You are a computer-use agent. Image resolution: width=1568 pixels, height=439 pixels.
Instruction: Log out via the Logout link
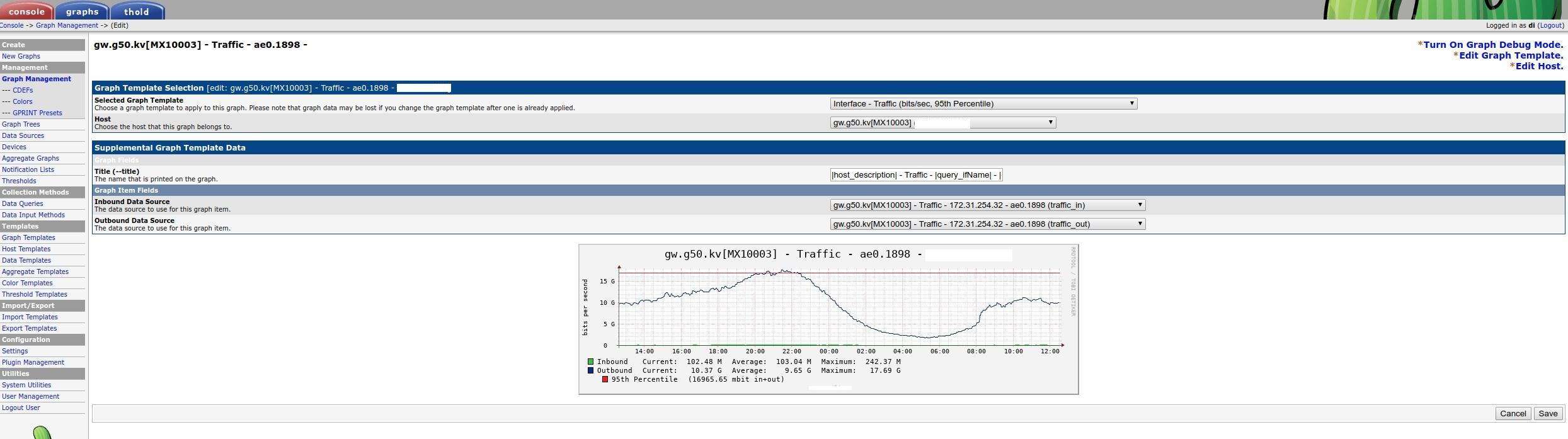coord(1550,25)
